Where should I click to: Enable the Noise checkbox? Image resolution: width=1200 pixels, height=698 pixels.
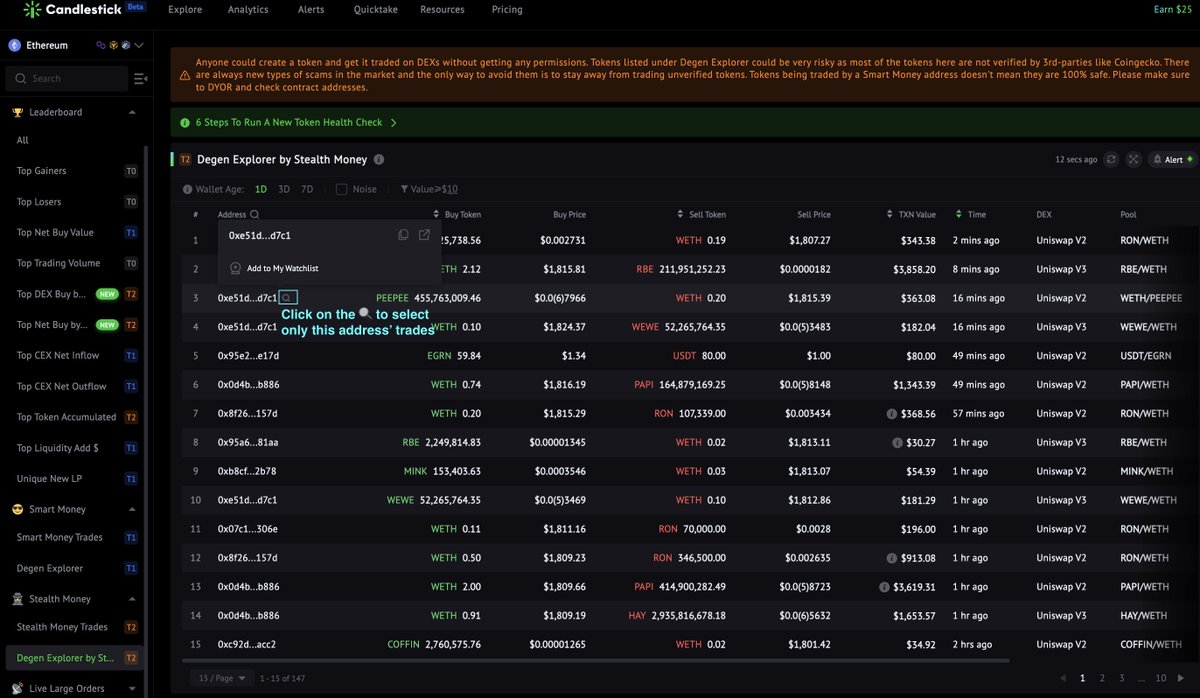click(341, 189)
